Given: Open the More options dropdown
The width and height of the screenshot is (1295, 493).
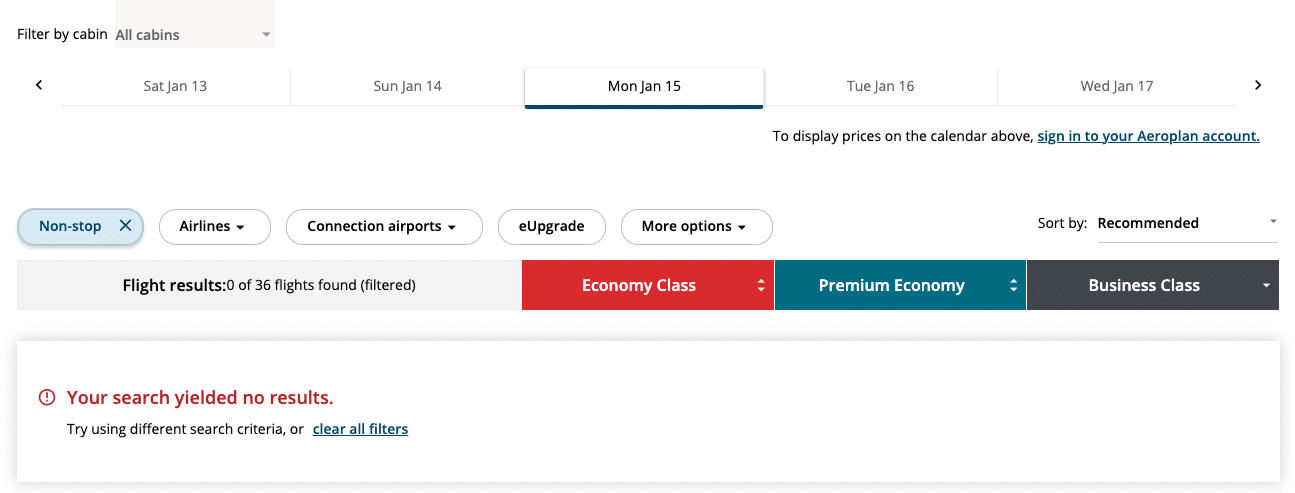Looking at the screenshot, I should [x=696, y=227].
